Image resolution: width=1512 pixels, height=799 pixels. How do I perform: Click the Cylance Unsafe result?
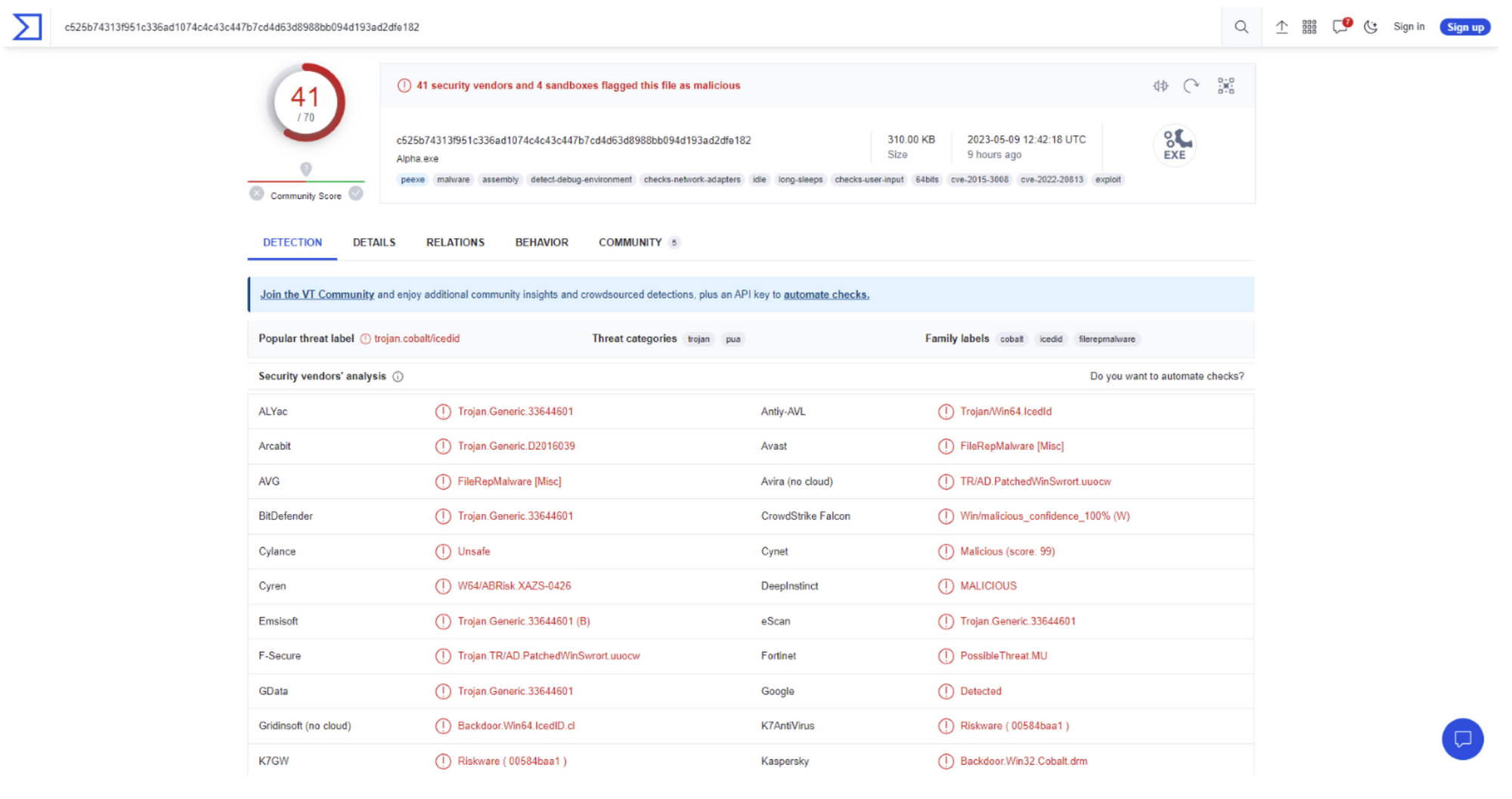(474, 552)
